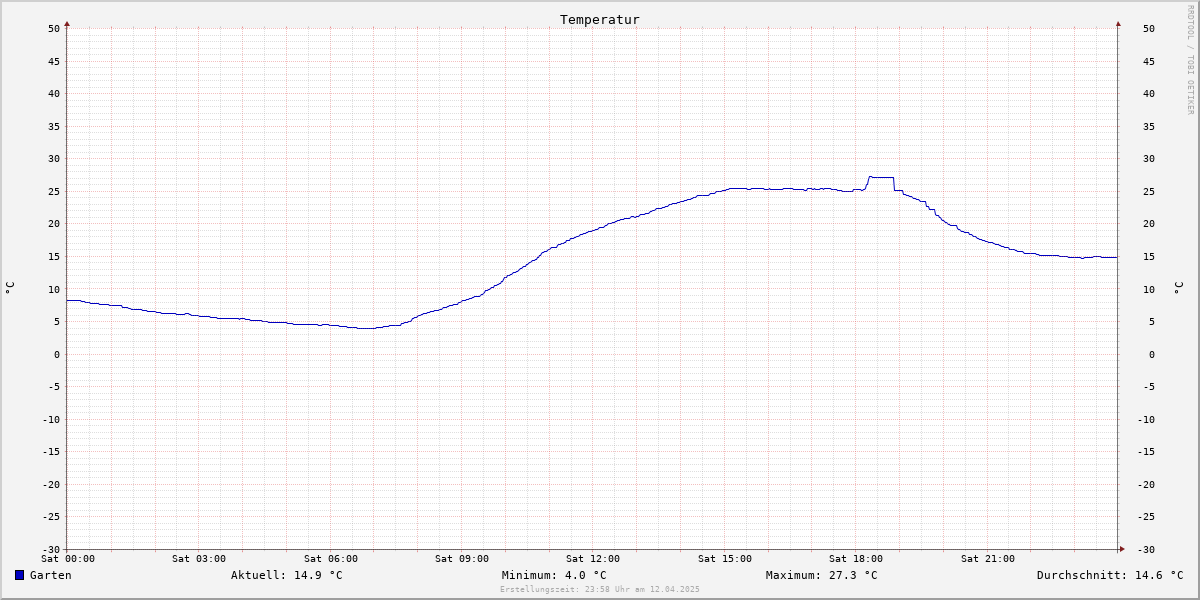
Task: Click the 35 label on right y-axis
Action: click(x=1149, y=126)
